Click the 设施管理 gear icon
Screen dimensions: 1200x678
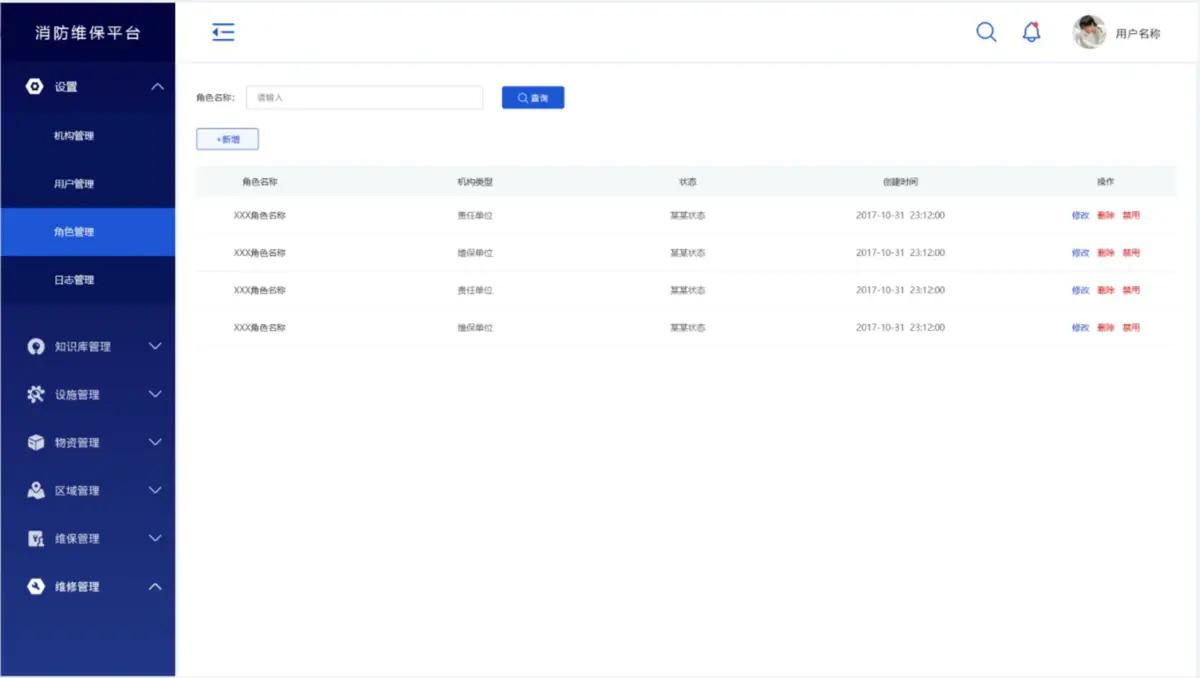click(x=35, y=394)
